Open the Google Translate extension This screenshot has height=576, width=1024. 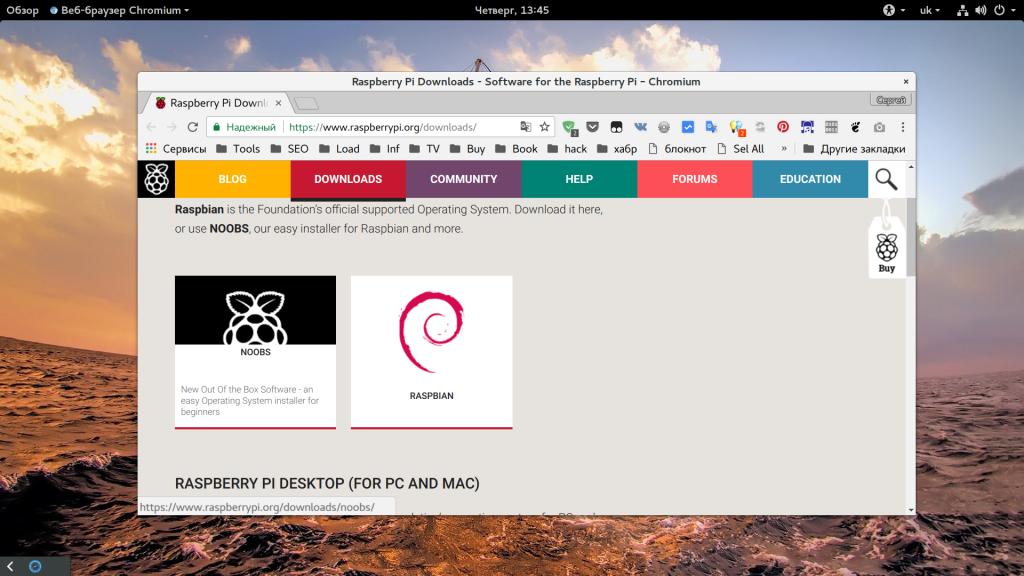(x=711, y=127)
